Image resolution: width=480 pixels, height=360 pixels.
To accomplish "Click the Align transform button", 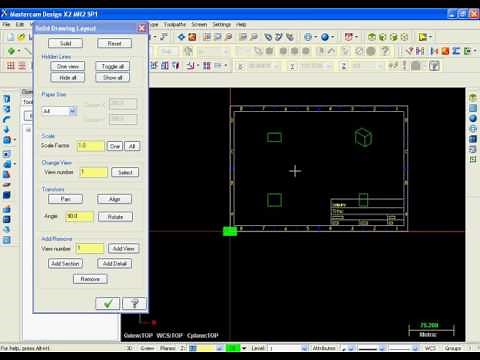I will [114, 199].
